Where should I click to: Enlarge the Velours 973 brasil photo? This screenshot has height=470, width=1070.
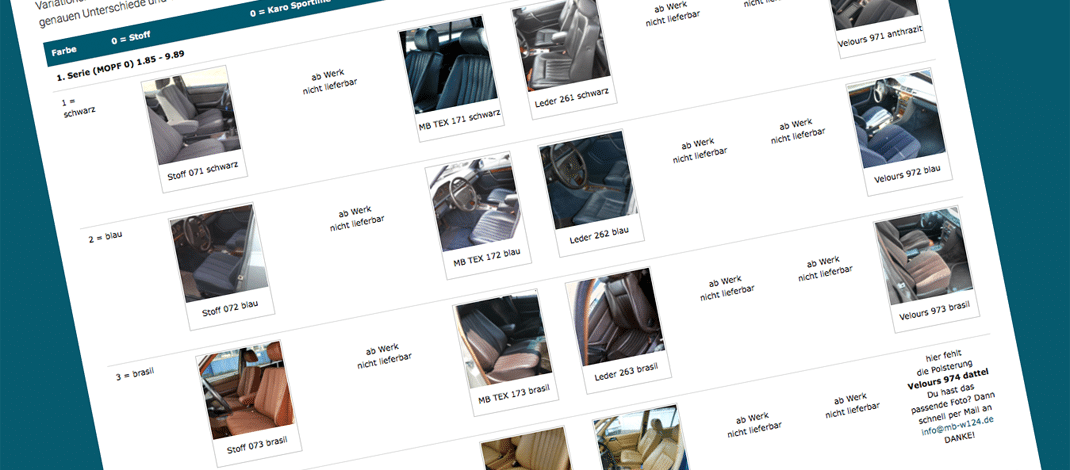click(x=924, y=257)
